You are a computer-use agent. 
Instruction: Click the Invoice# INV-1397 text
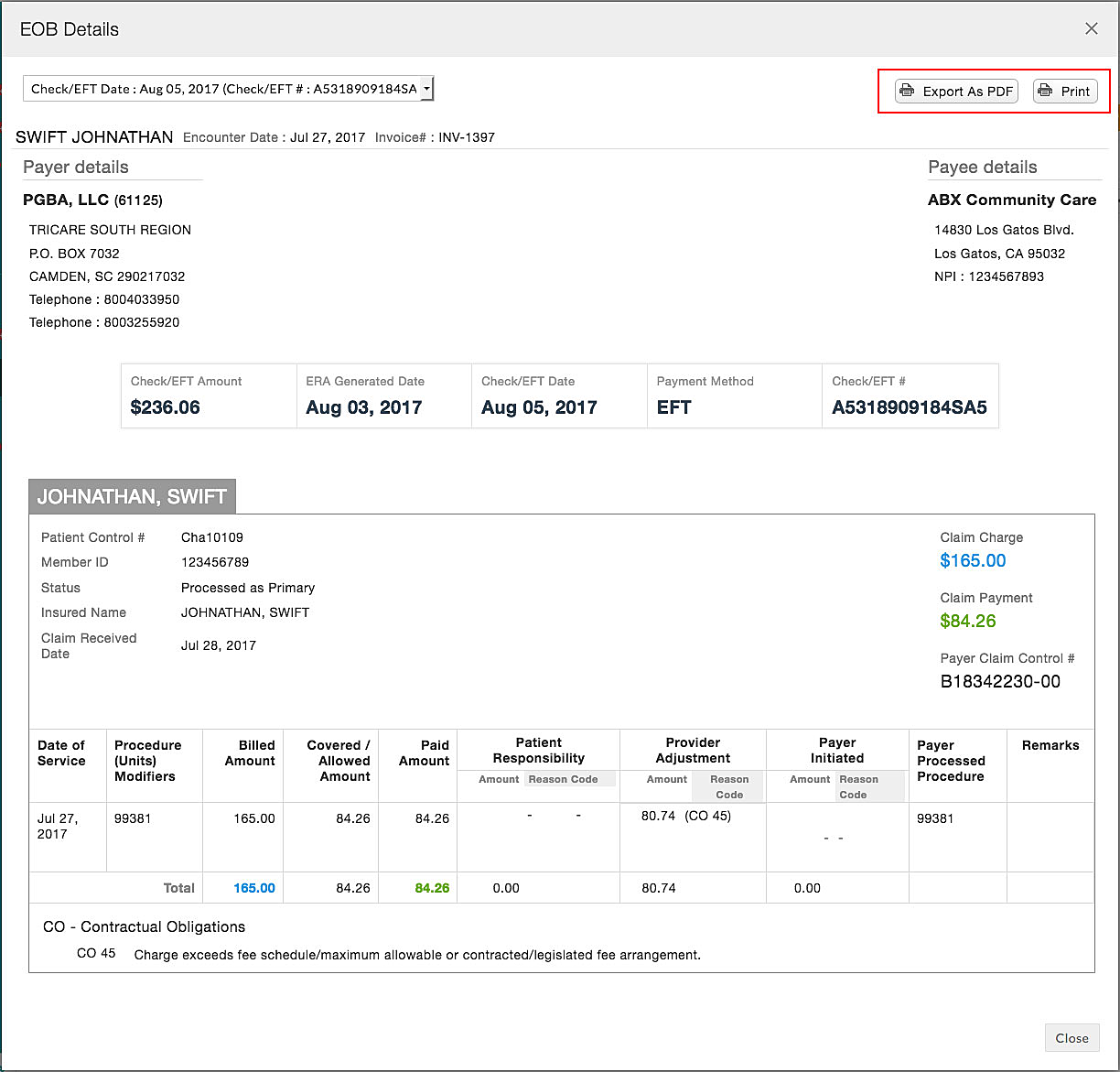click(x=435, y=137)
